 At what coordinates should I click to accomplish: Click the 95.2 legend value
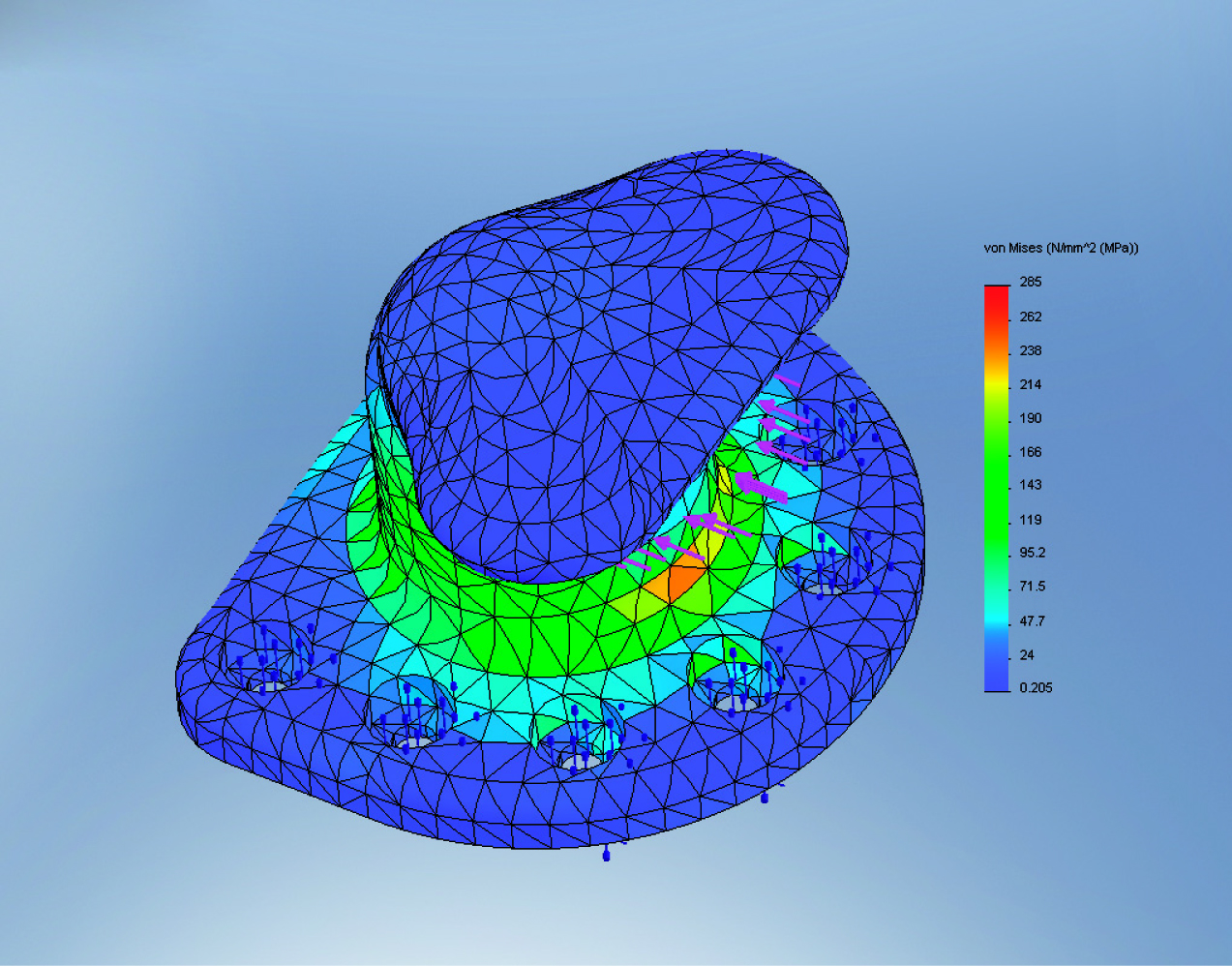coord(1033,553)
